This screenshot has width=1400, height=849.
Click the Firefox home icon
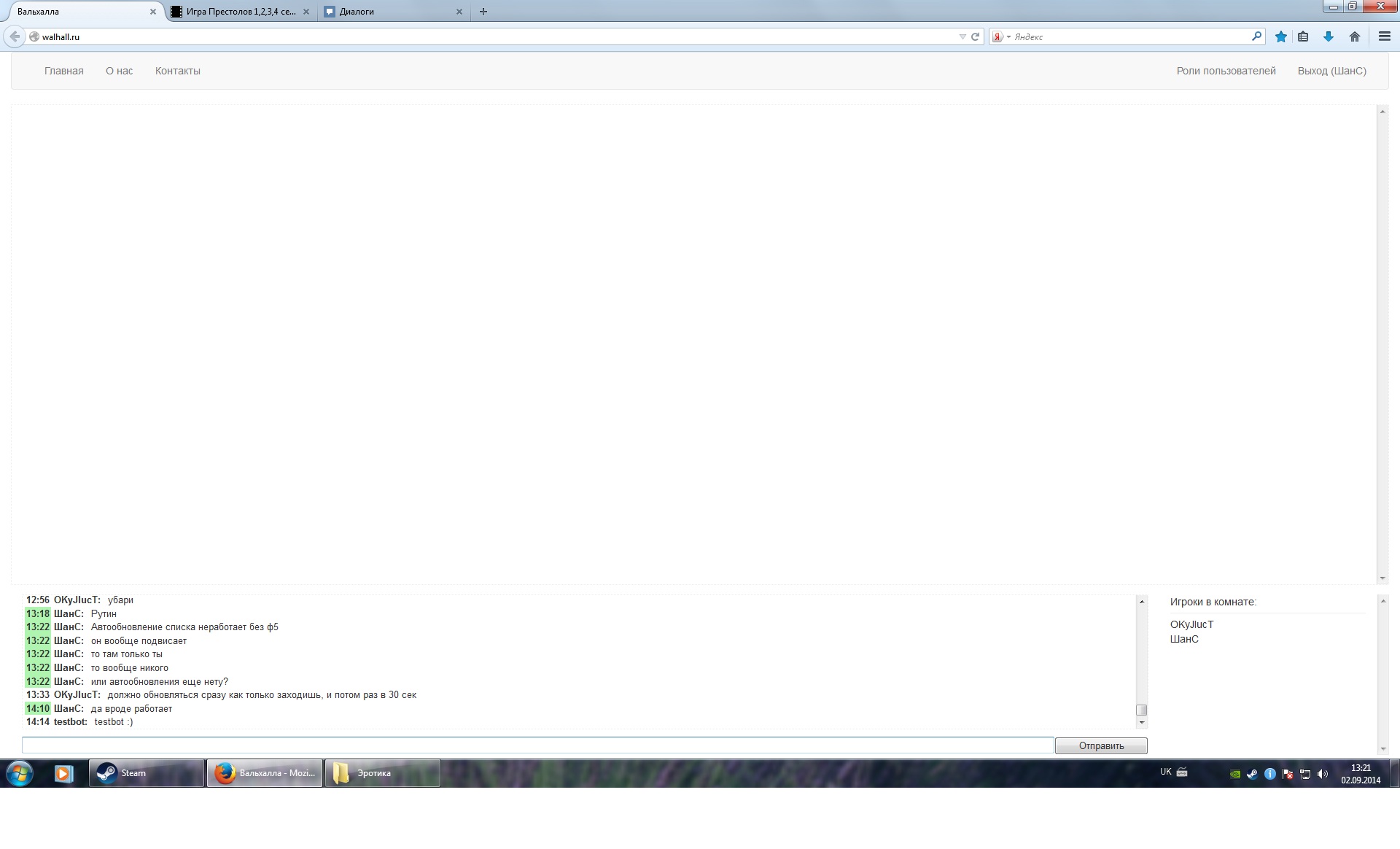pos(1354,36)
